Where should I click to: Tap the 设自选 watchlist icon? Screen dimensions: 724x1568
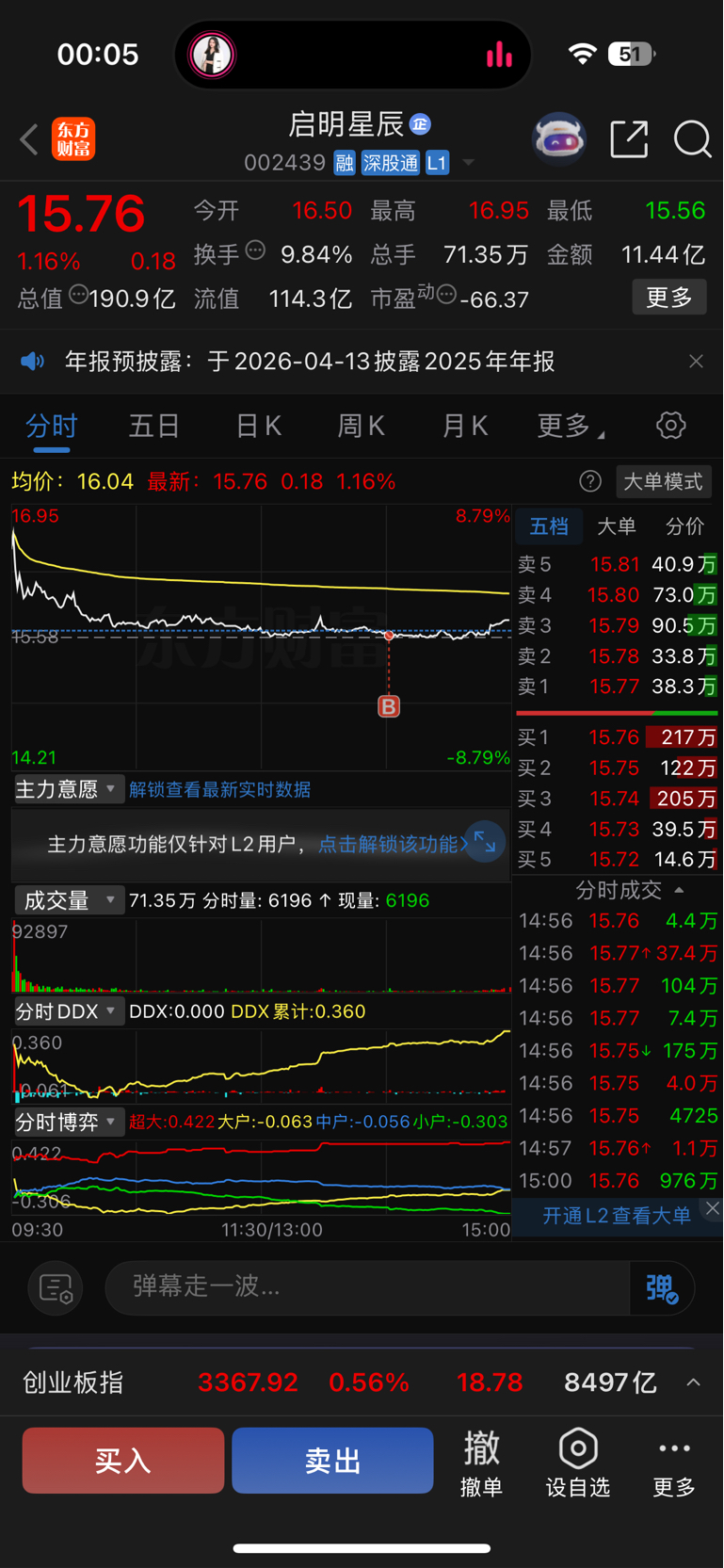(x=578, y=1463)
